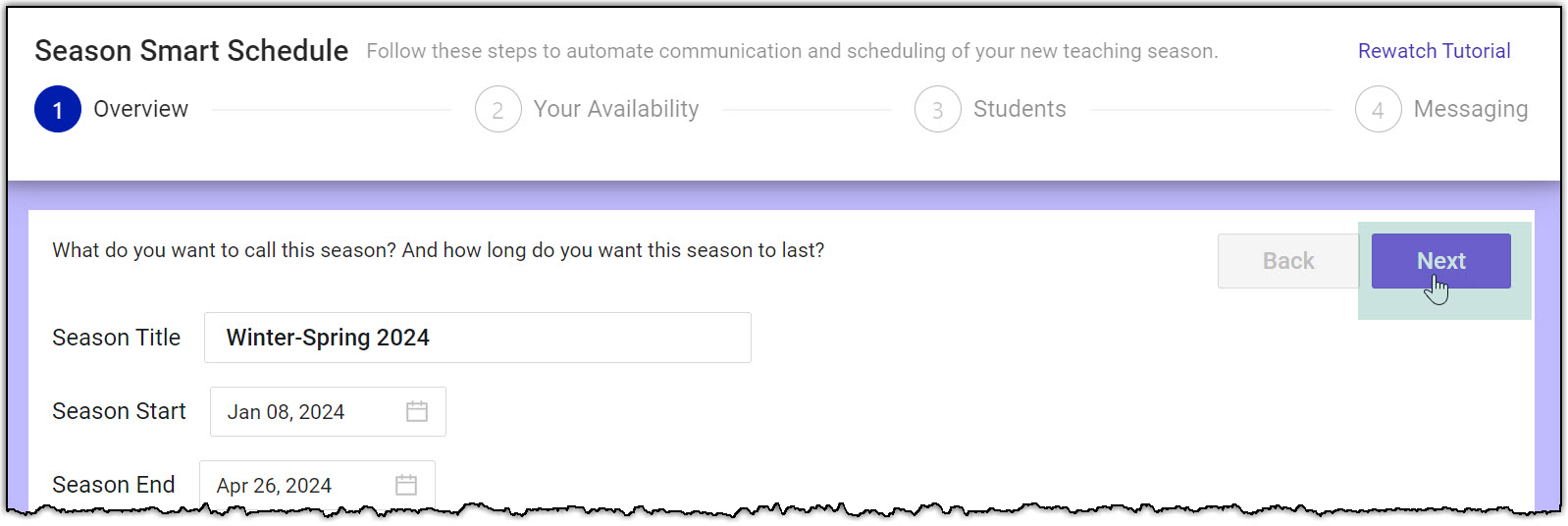The height and width of the screenshot is (526, 1568).
Task: Click the Season End date field
Action: pyautogui.click(x=294, y=485)
